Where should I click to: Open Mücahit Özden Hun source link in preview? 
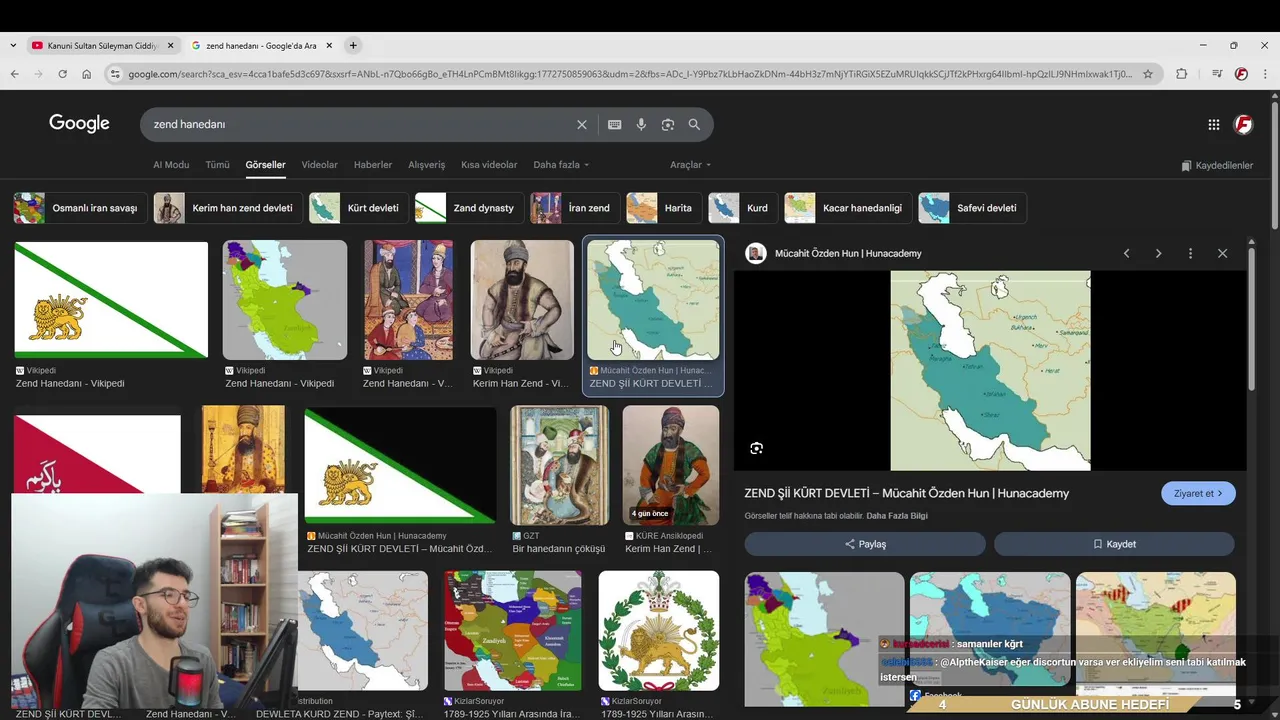coord(848,254)
